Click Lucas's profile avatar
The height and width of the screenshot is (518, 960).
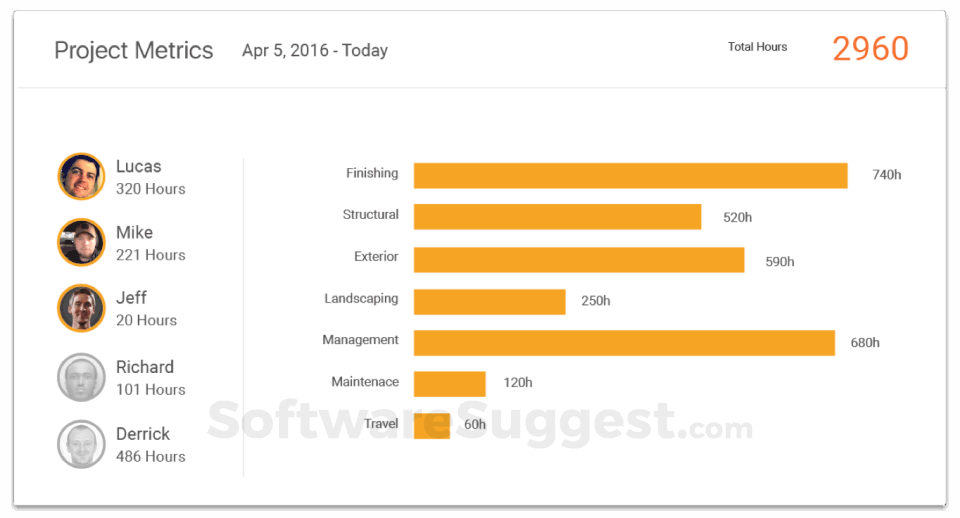point(81,176)
